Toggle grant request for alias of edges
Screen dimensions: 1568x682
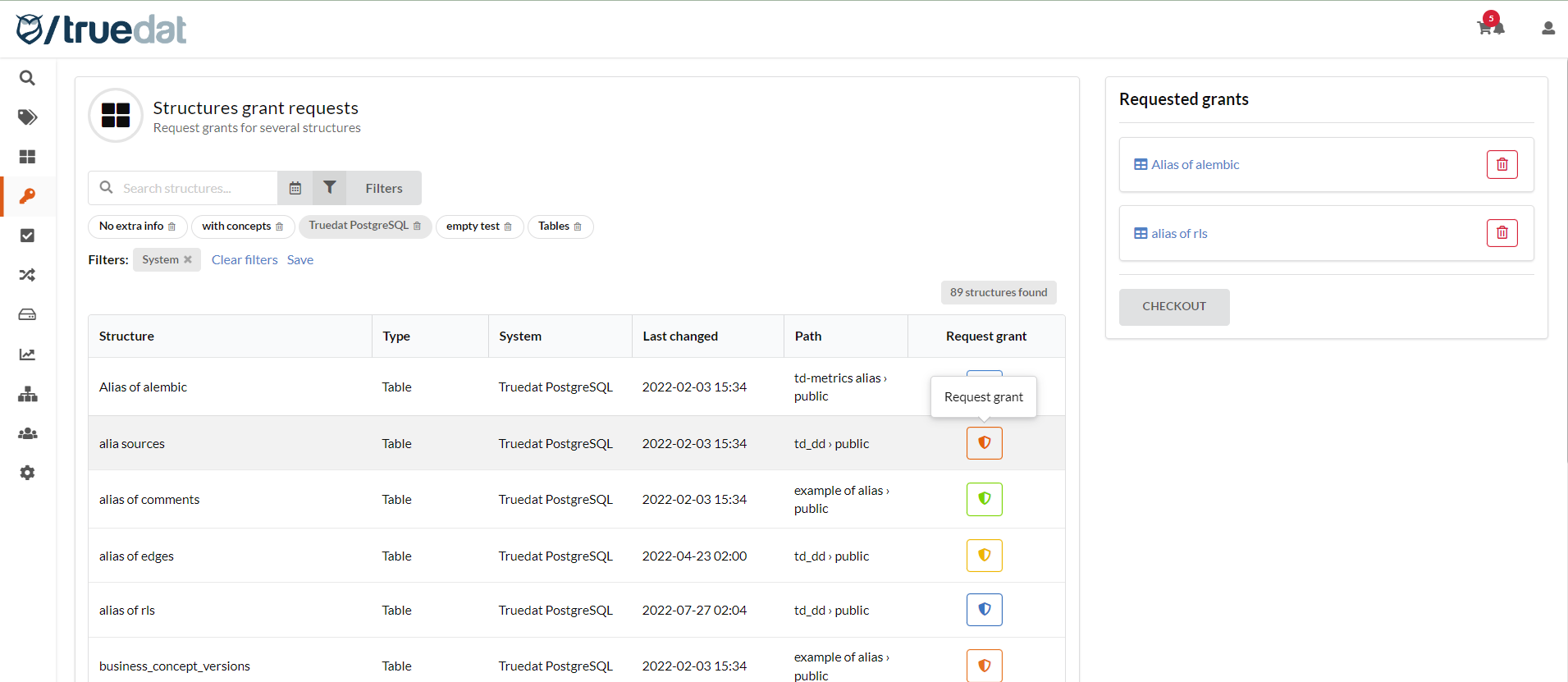(984, 556)
